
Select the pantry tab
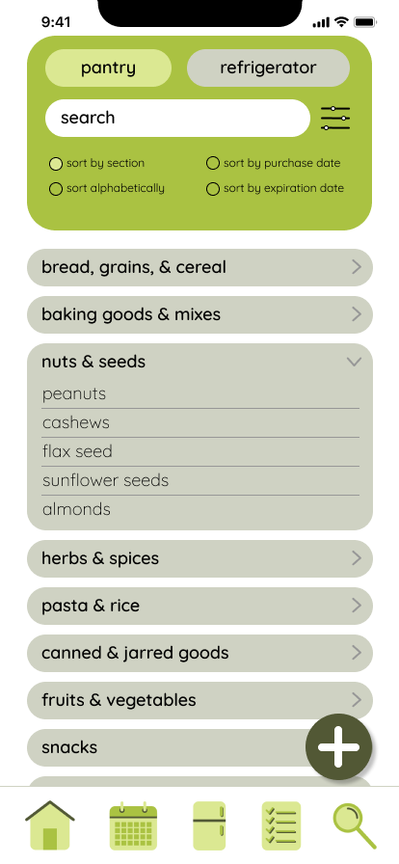pyautogui.click(x=109, y=68)
